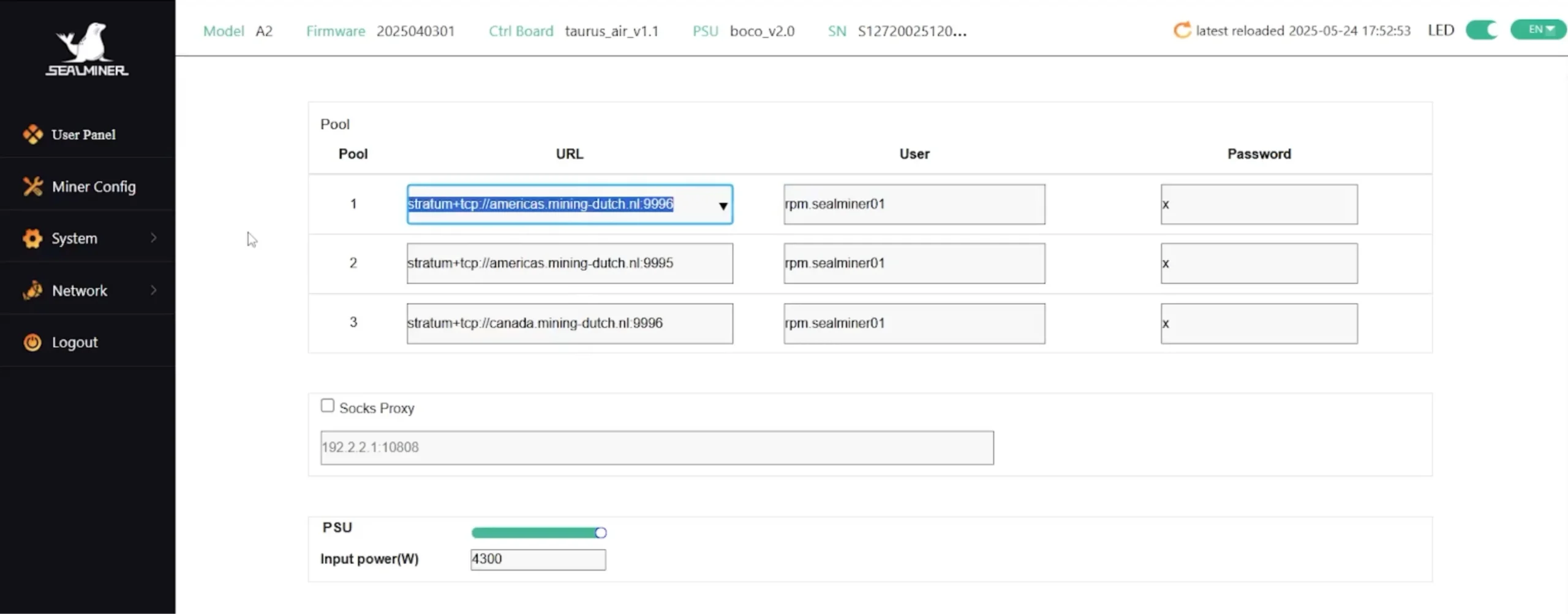This screenshot has height=614, width=1568.
Task: Open the Pool 1 URL dropdown
Action: [723, 205]
